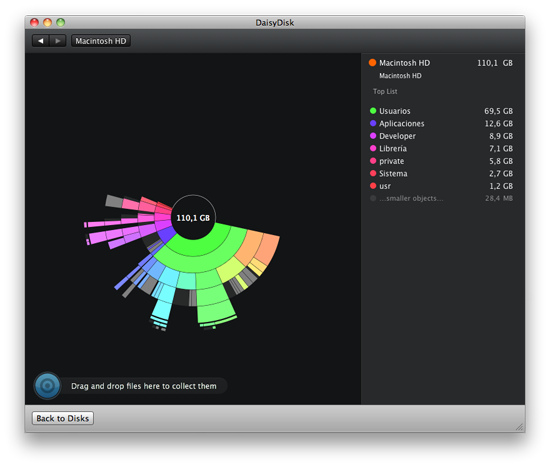Zoom the DaisyDisk window with green button
Screen dimensions: 550x467
point(61,22)
